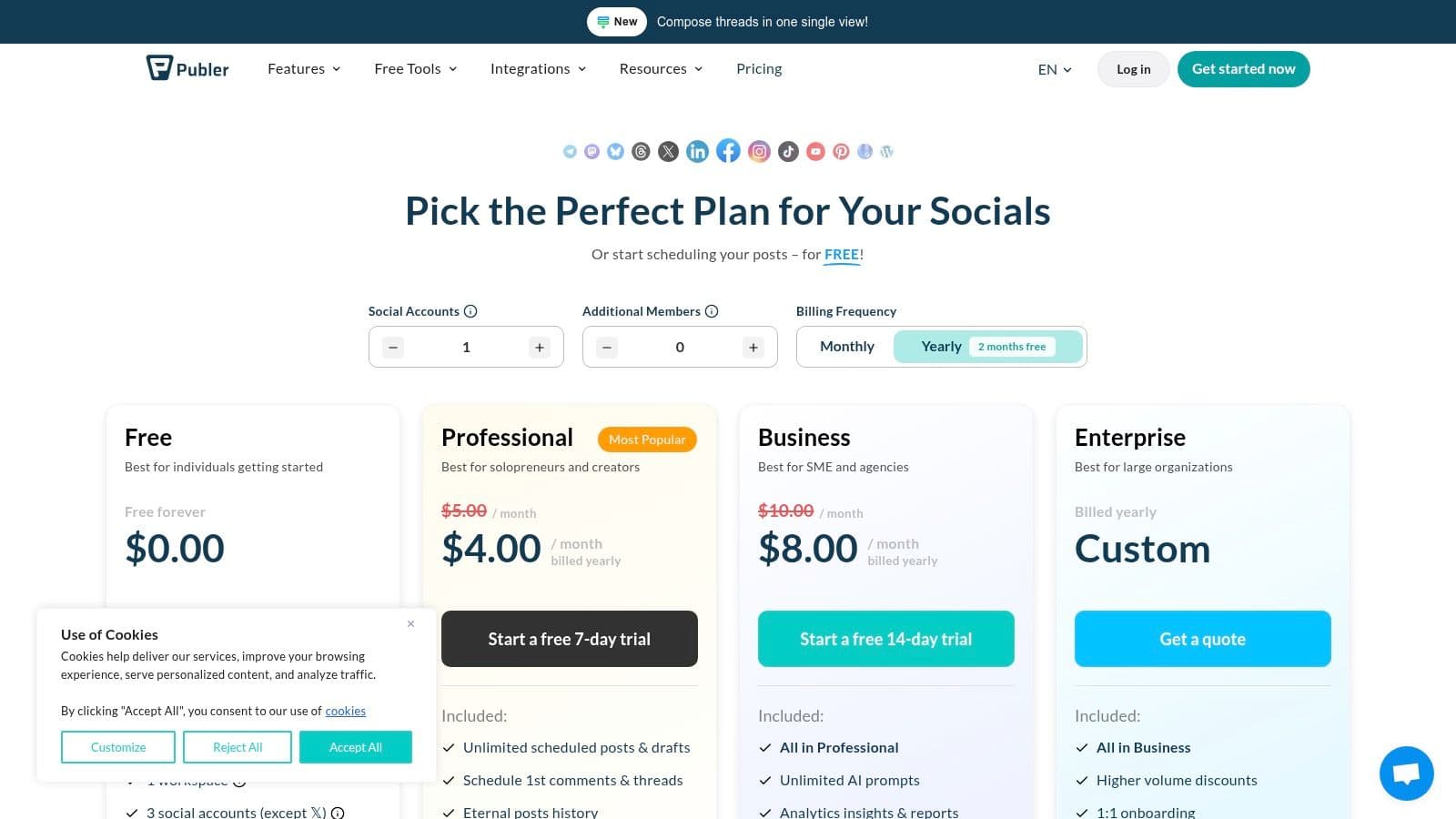Increase the Social Accounts count
The height and width of the screenshot is (819, 1456).
click(540, 348)
